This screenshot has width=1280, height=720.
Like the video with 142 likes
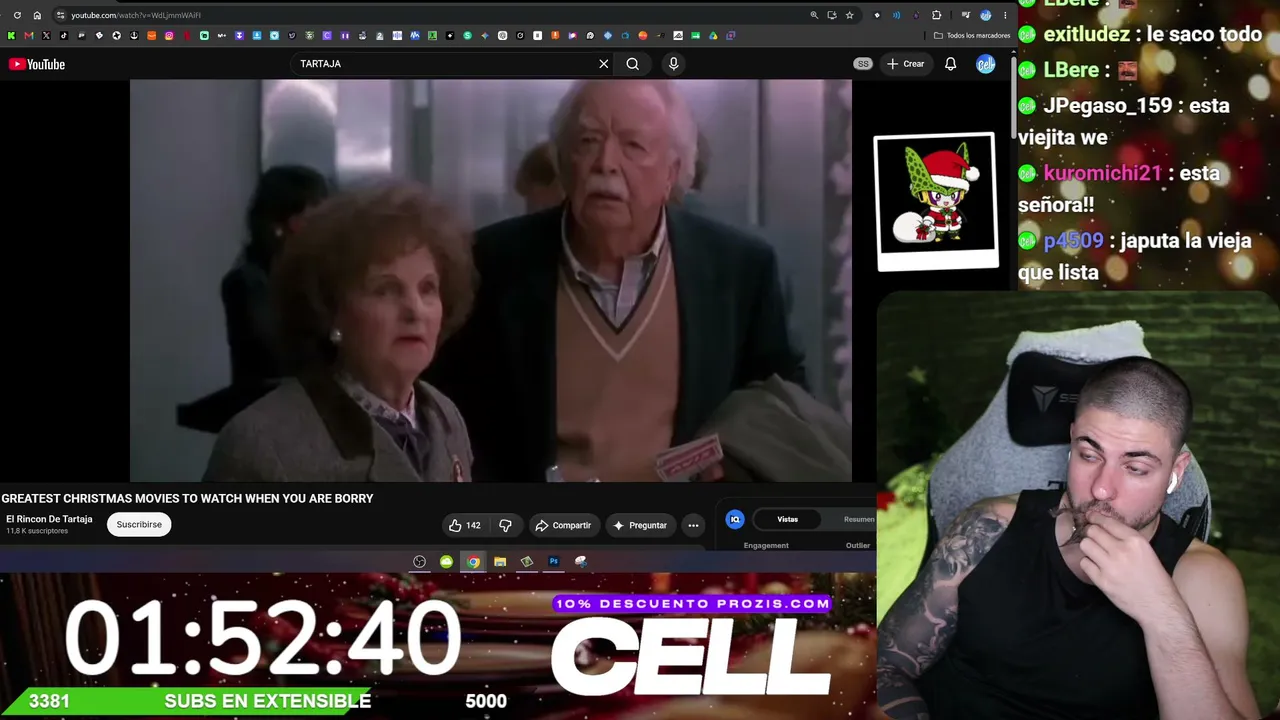[465, 525]
